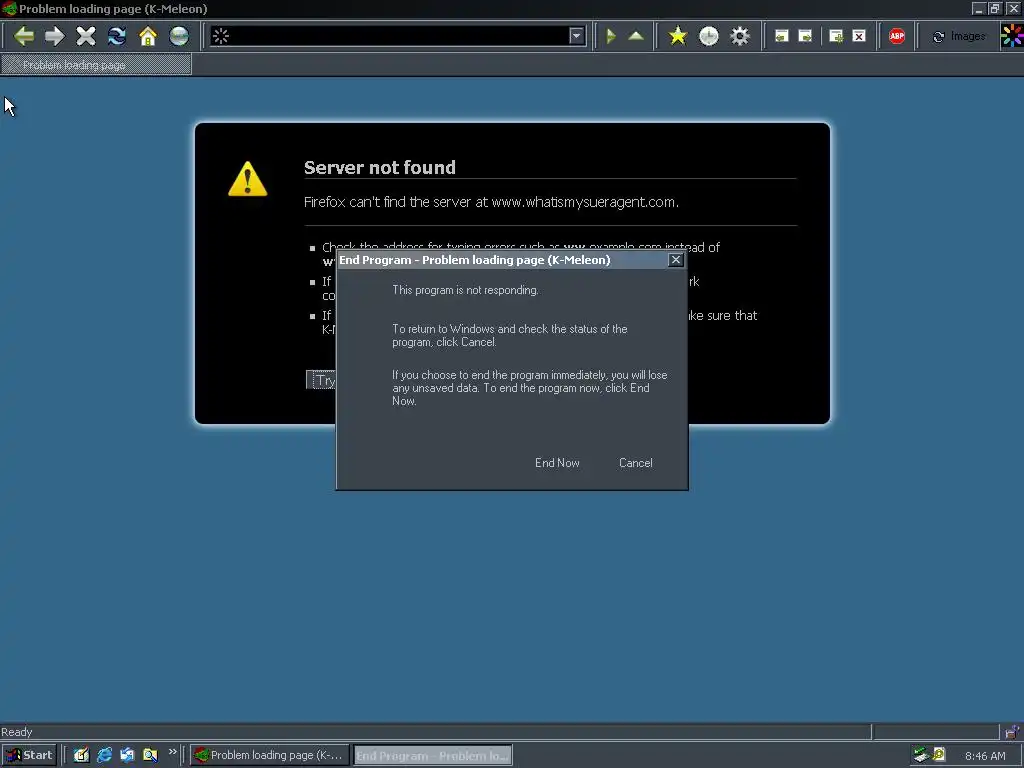
Task: Click the first quick launch icon next to Start
Action: [81, 755]
